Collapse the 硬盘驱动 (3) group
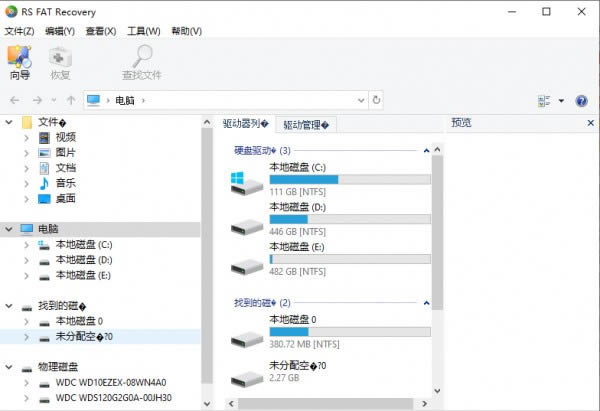600x411 pixels. pyautogui.click(x=426, y=151)
